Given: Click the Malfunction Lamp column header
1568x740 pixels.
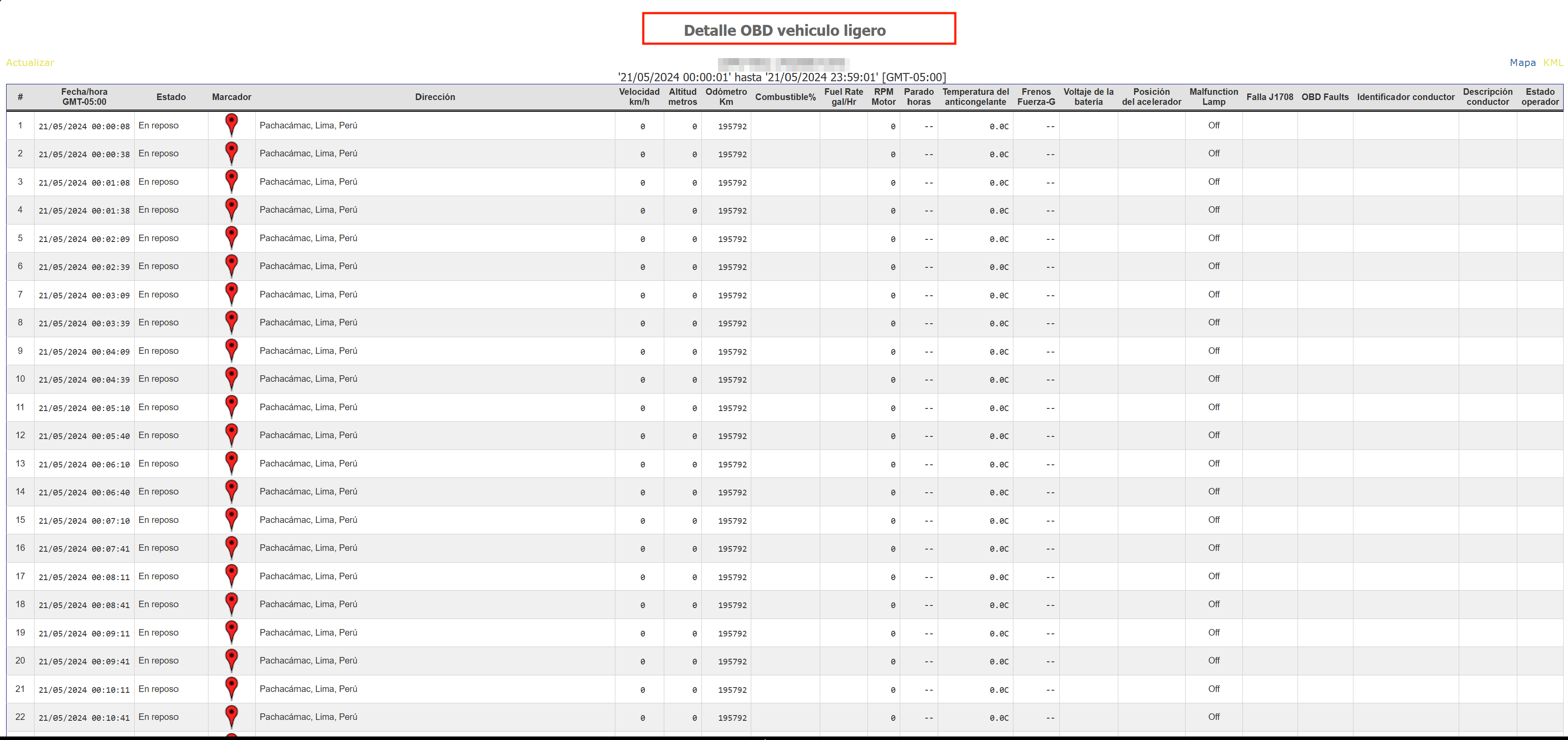Looking at the screenshot, I should point(1213,97).
